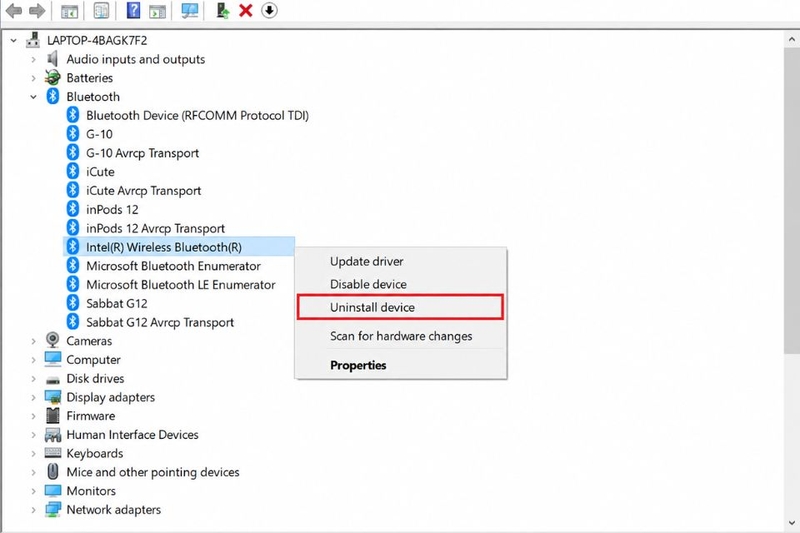Click the Firmware chip icon
The width and height of the screenshot is (800, 533).
click(x=53, y=416)
